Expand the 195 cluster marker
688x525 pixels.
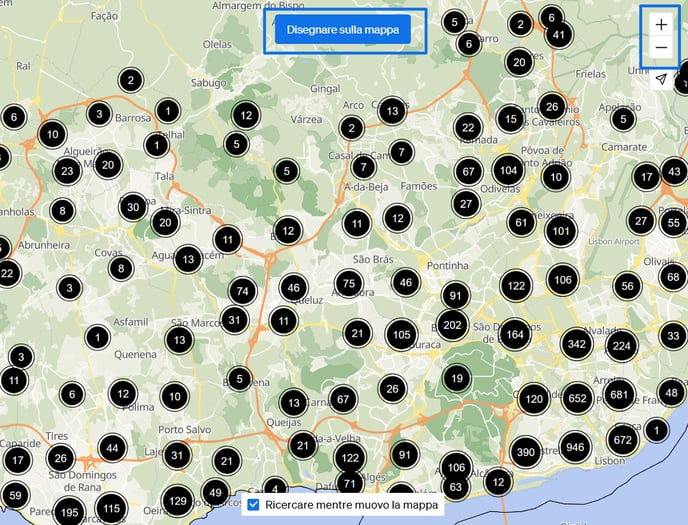[69, 512]
